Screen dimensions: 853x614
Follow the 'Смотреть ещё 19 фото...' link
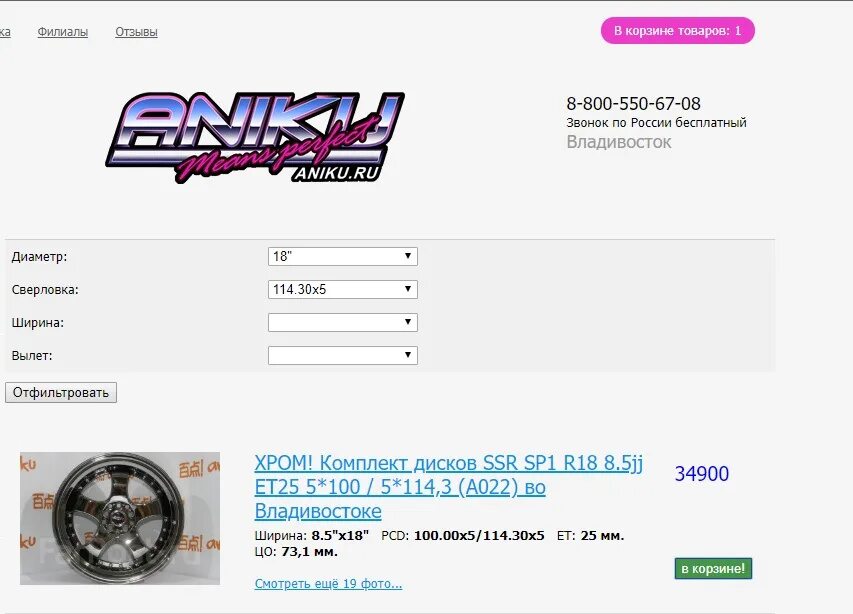pyautogui.click(x=328, y=584)
